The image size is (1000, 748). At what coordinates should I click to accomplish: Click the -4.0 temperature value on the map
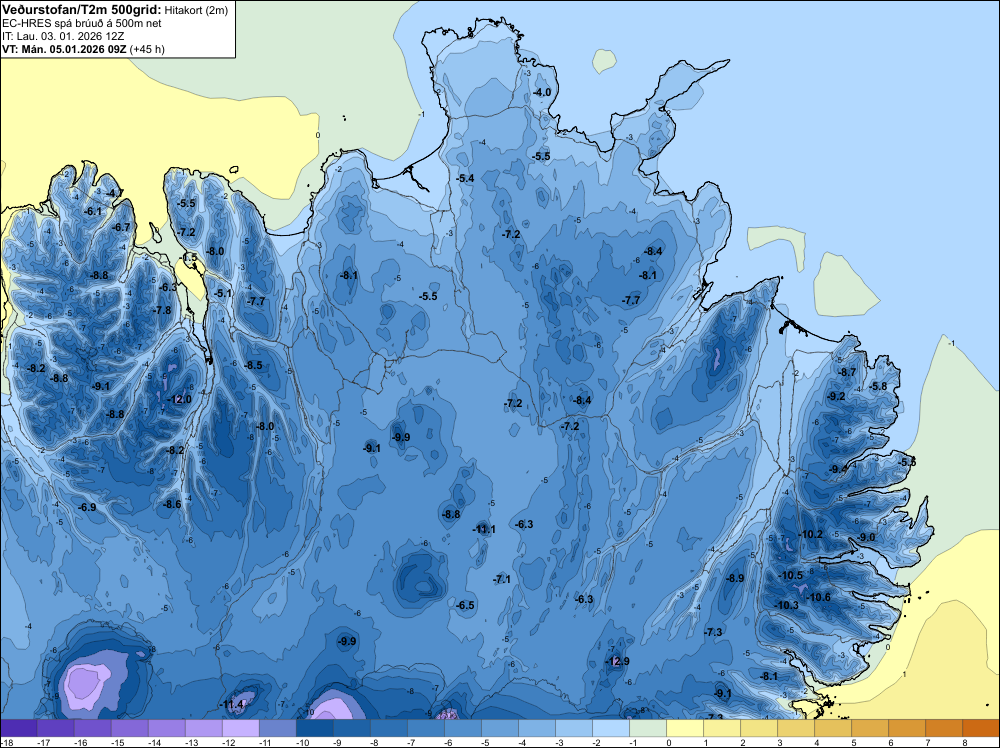tap(542, 92)
